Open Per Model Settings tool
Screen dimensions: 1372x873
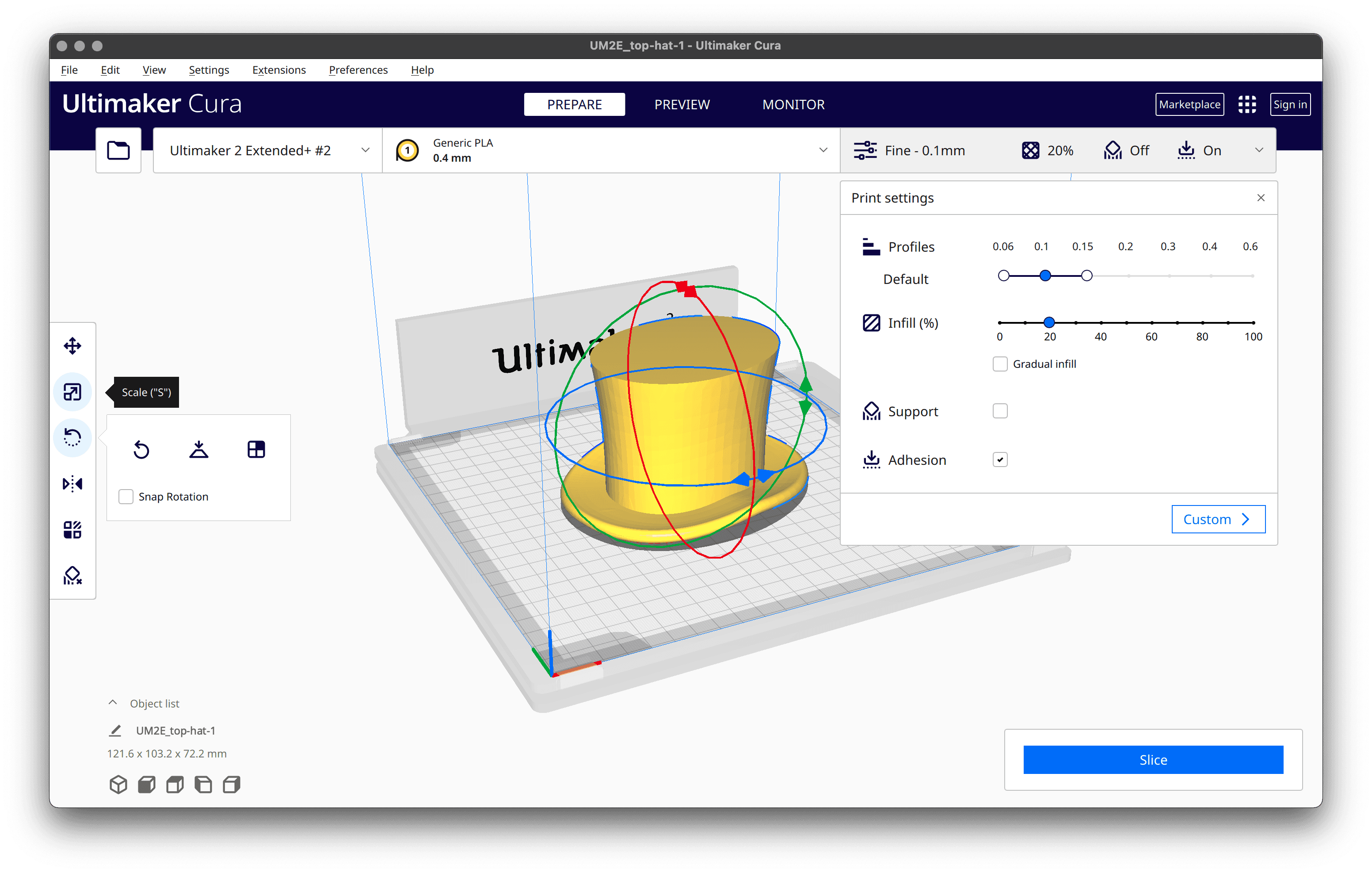point(72,530)
